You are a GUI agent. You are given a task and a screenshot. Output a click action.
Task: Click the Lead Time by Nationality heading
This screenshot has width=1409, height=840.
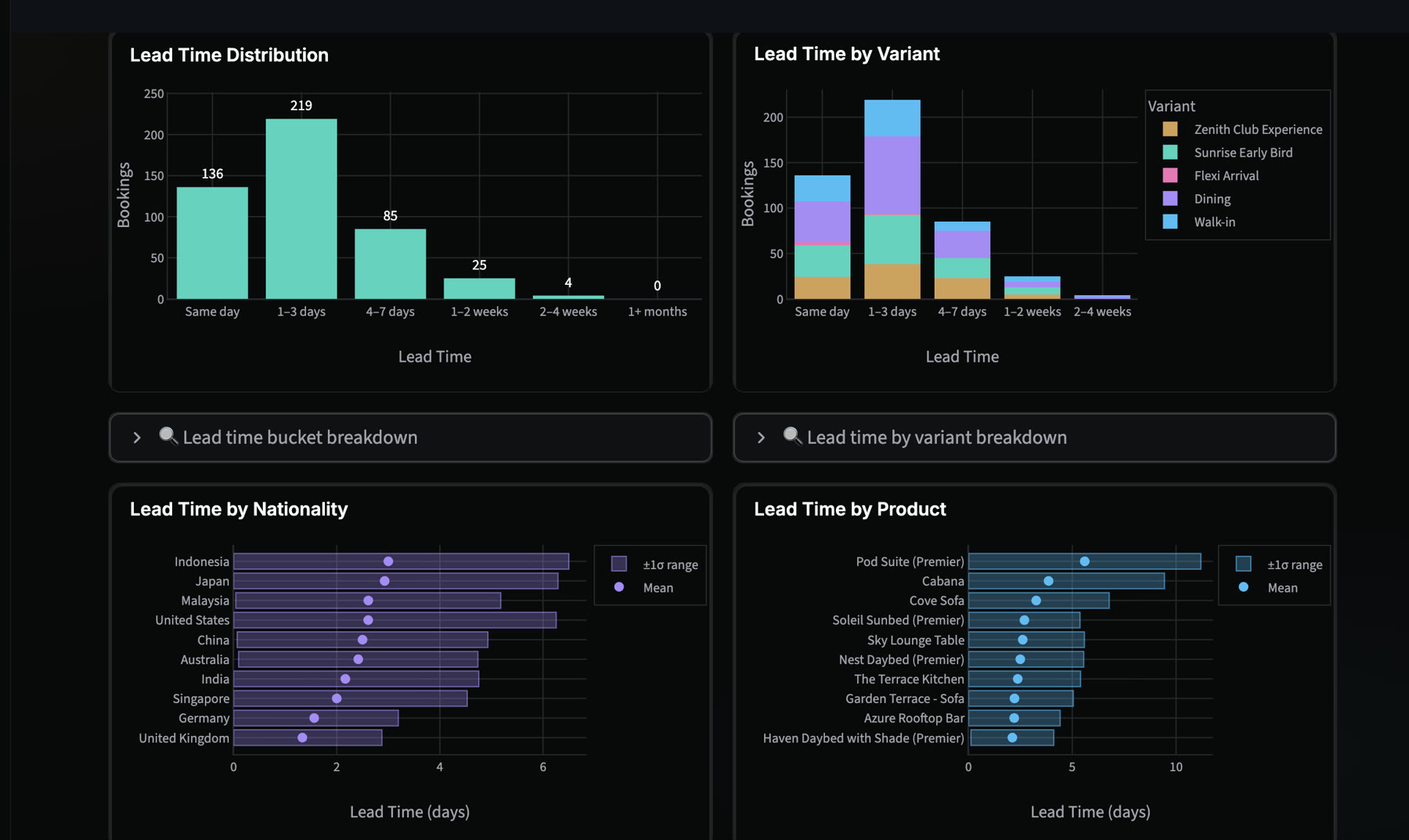coord(239,509)
